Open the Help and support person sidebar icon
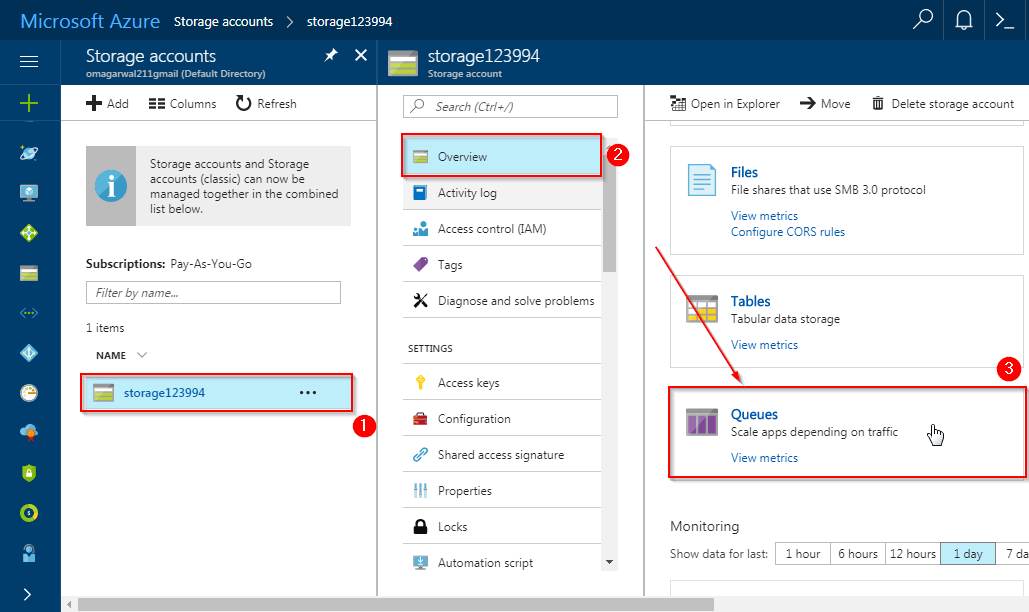1029x612 pixels. point(29,553)
